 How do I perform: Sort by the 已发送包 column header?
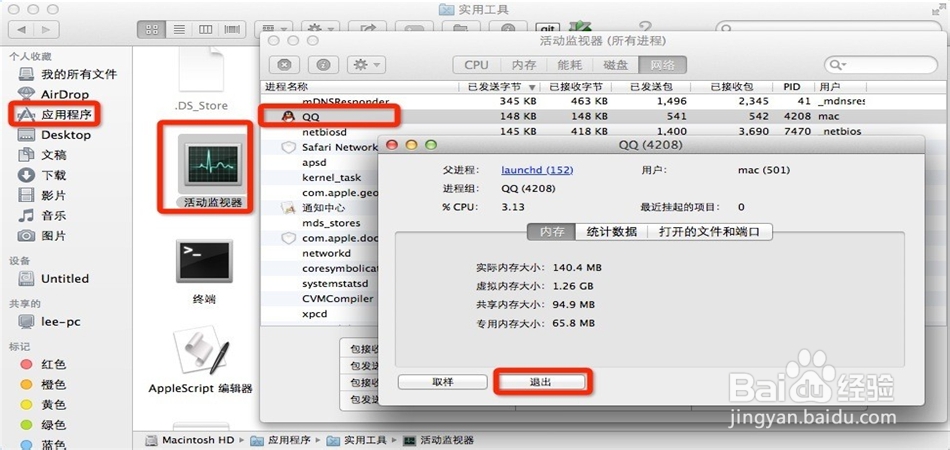(x=651, y=87)
